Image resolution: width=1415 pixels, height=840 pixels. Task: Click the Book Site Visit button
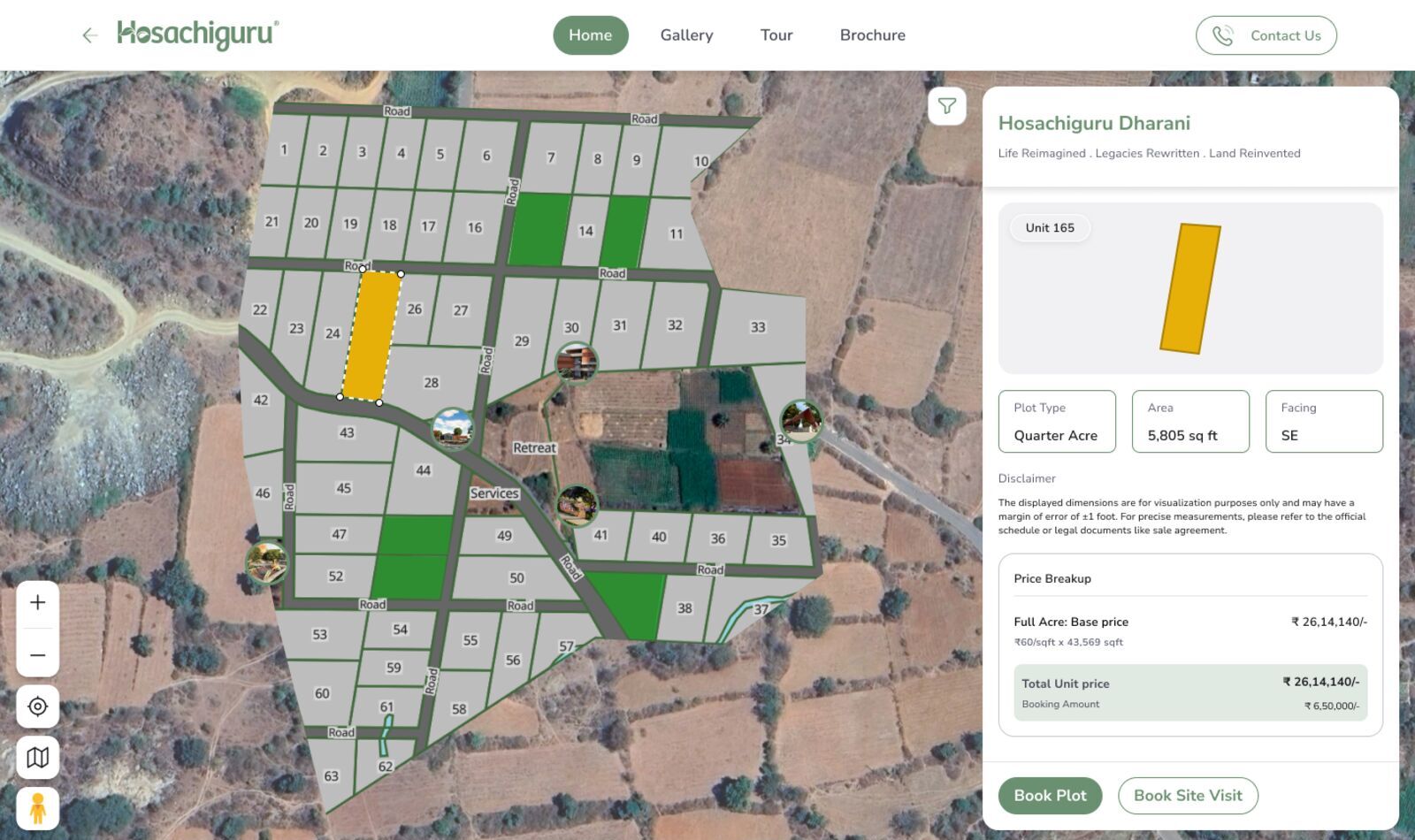tap(1189, 796)
